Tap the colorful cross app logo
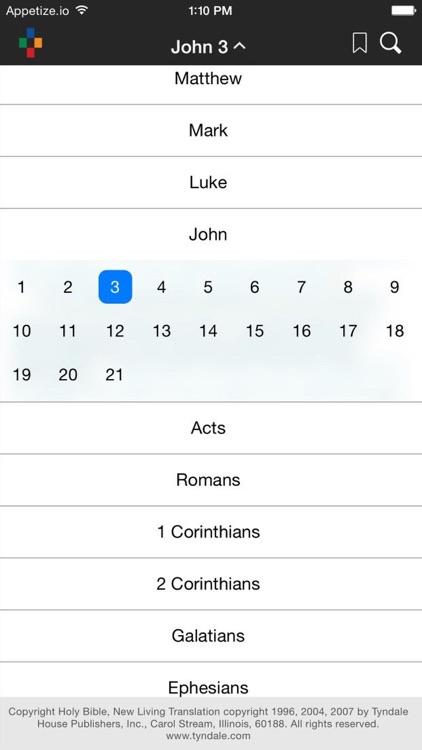 coord(31,43)
